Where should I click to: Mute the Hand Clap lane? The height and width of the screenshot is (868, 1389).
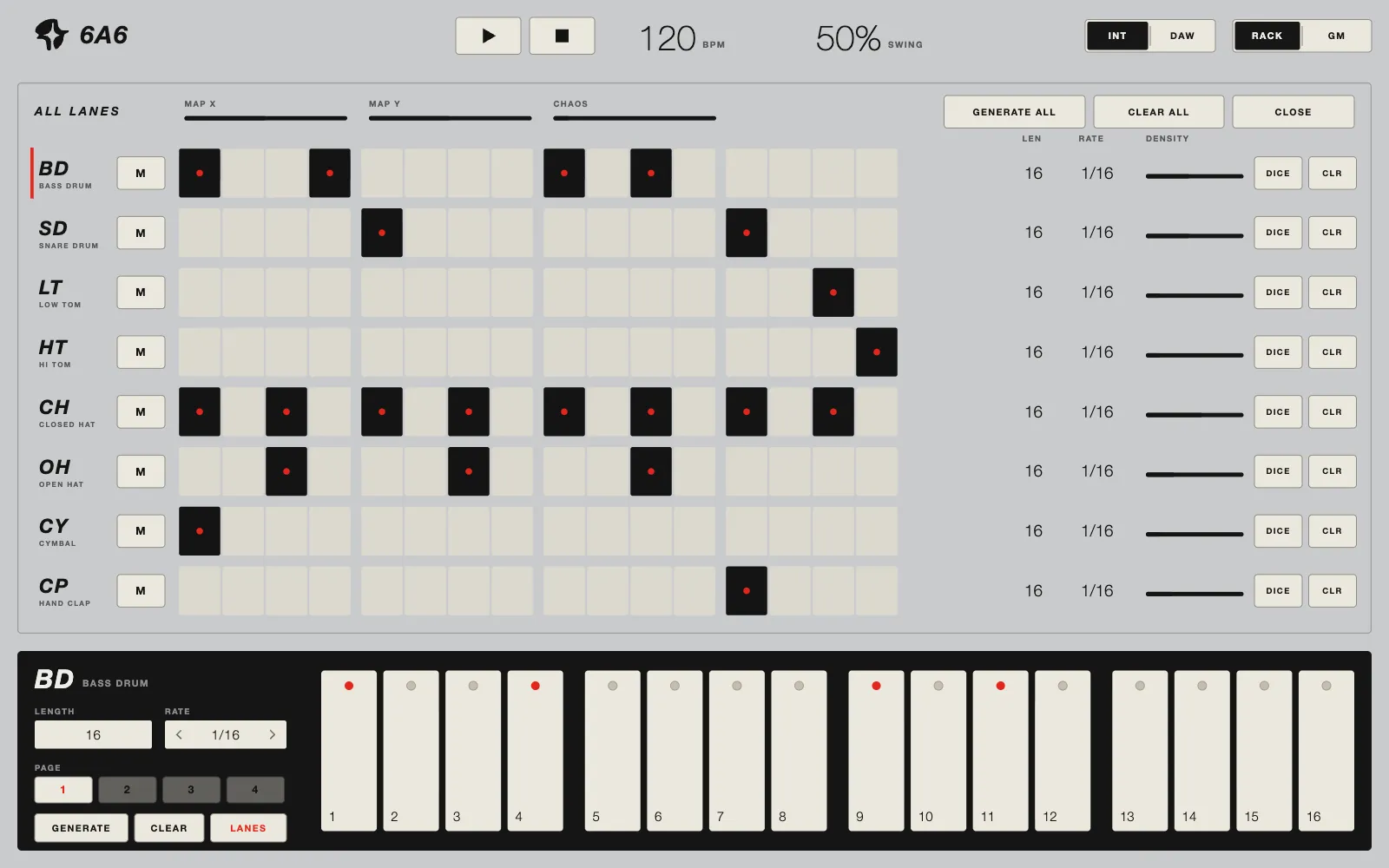tap(141, 590)
